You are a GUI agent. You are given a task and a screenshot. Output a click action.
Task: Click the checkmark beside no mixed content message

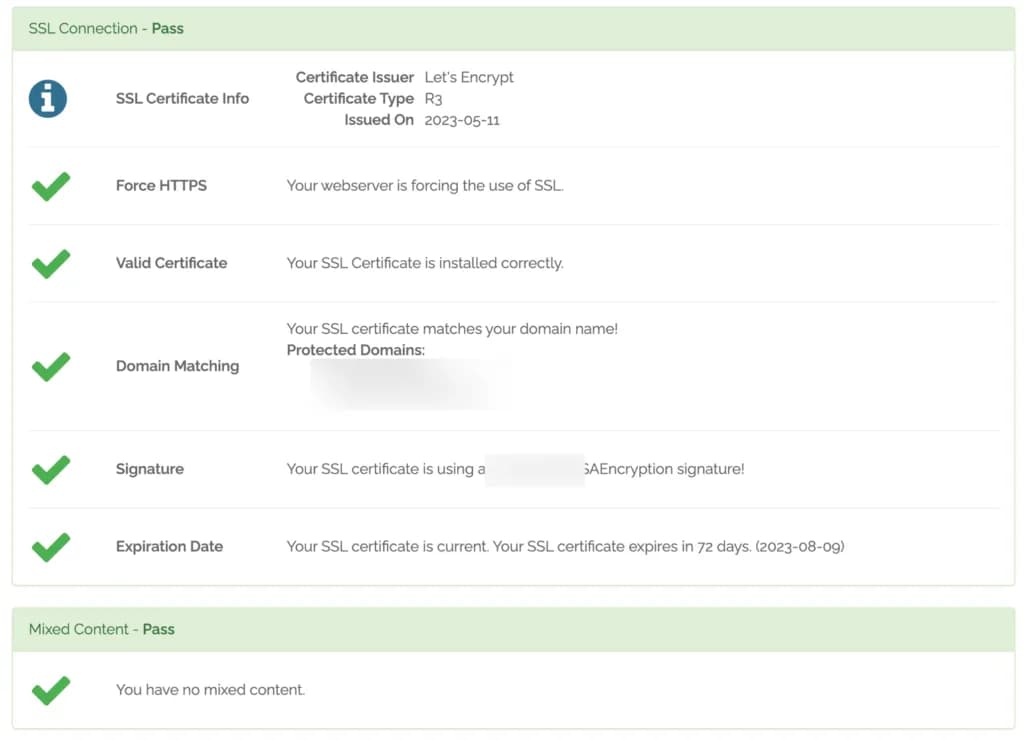pyautogui.click(x=50, y=690)
